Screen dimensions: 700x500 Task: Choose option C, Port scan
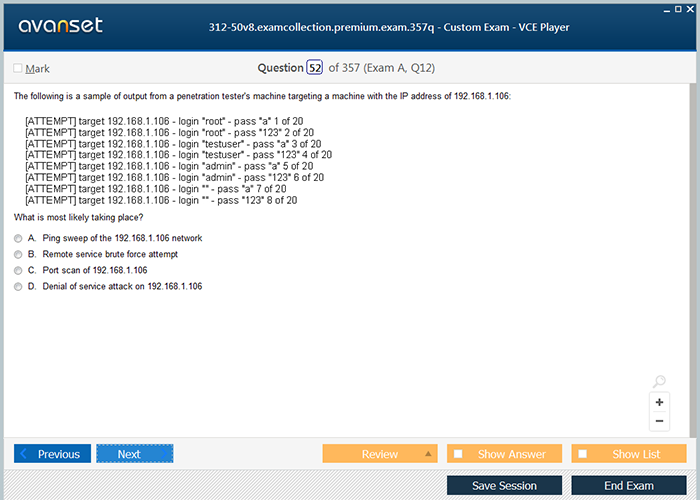[x=18, y=270]
